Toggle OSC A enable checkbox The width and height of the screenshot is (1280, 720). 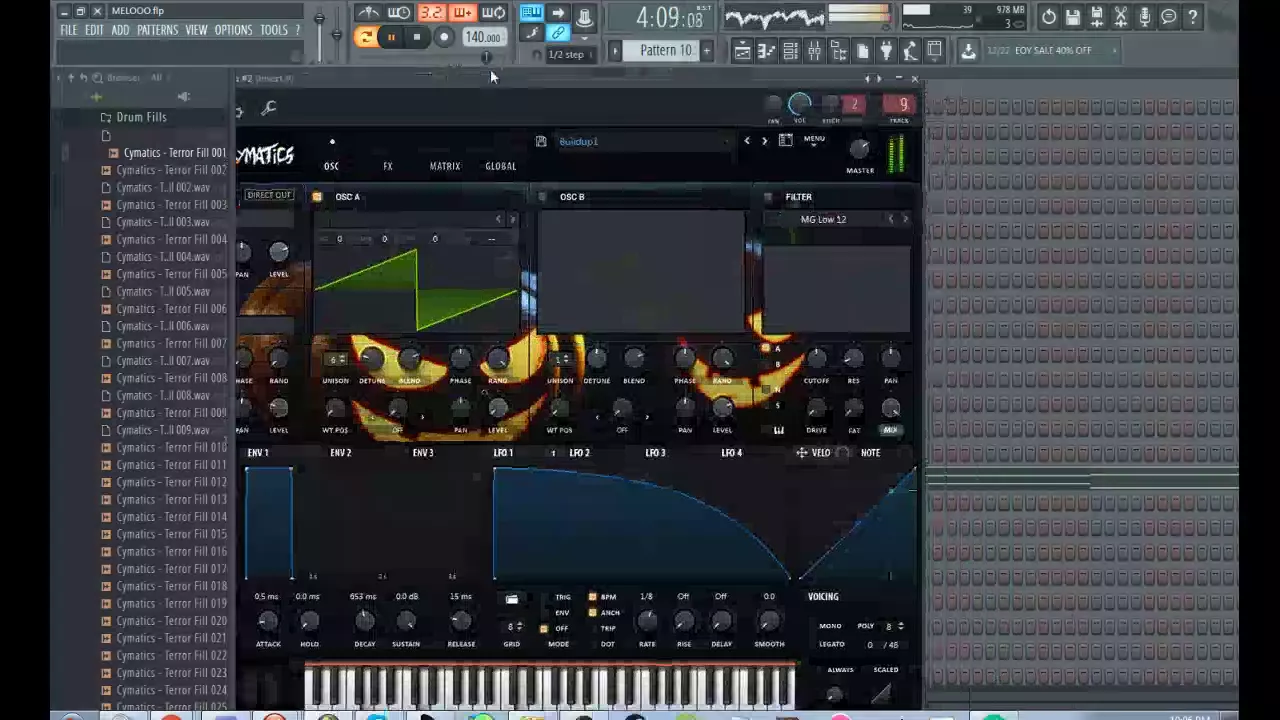click(x=317, y=197)
